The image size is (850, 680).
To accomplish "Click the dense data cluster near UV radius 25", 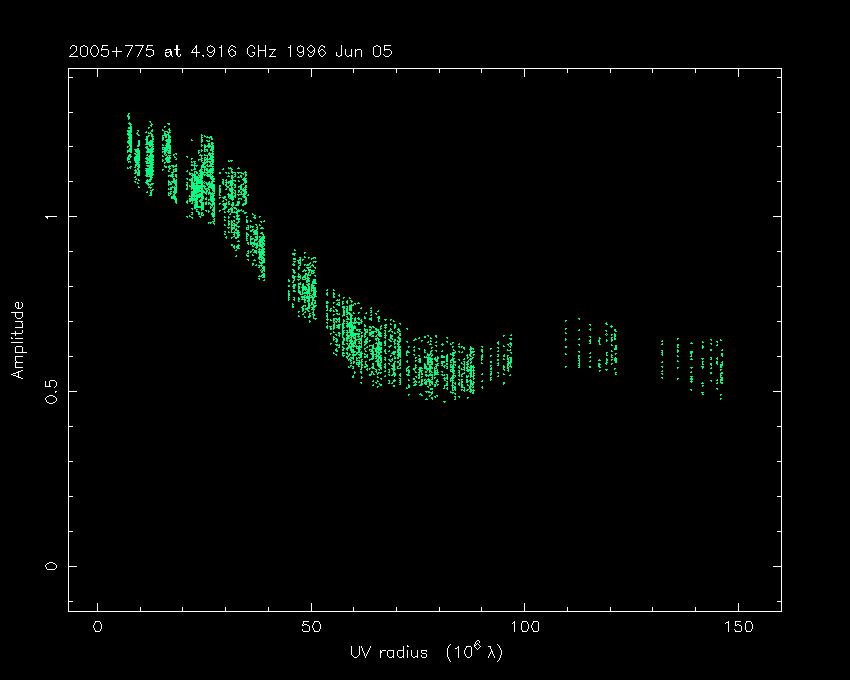I will pyautogui.click(x=204, y=180).
